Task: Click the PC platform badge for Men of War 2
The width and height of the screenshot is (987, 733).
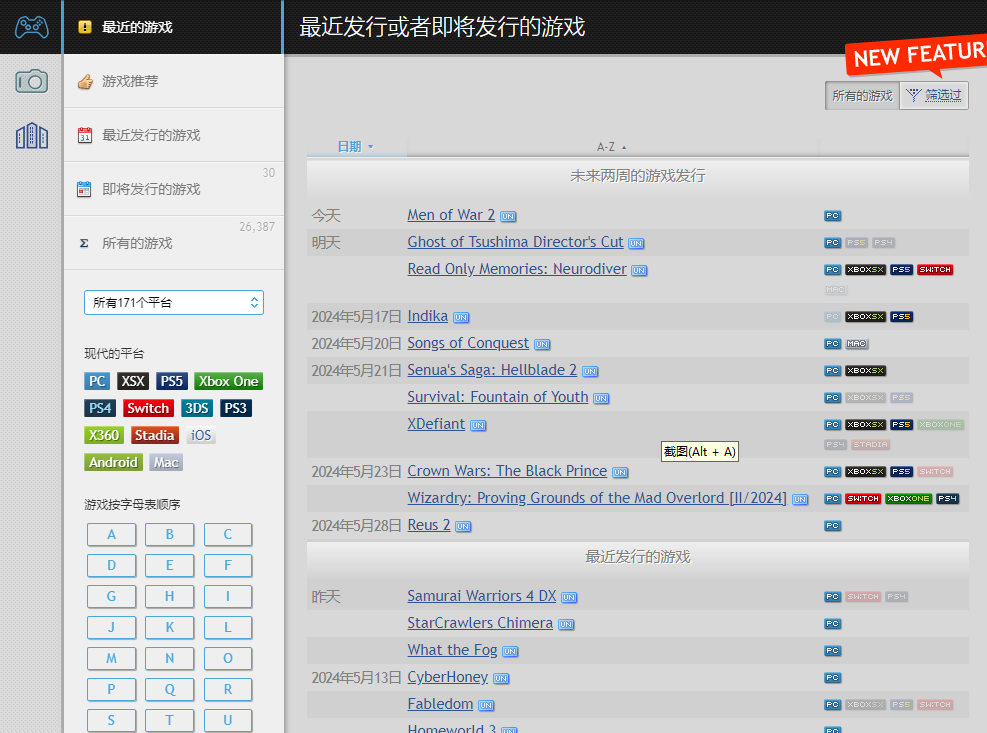Action: point(832,215)
